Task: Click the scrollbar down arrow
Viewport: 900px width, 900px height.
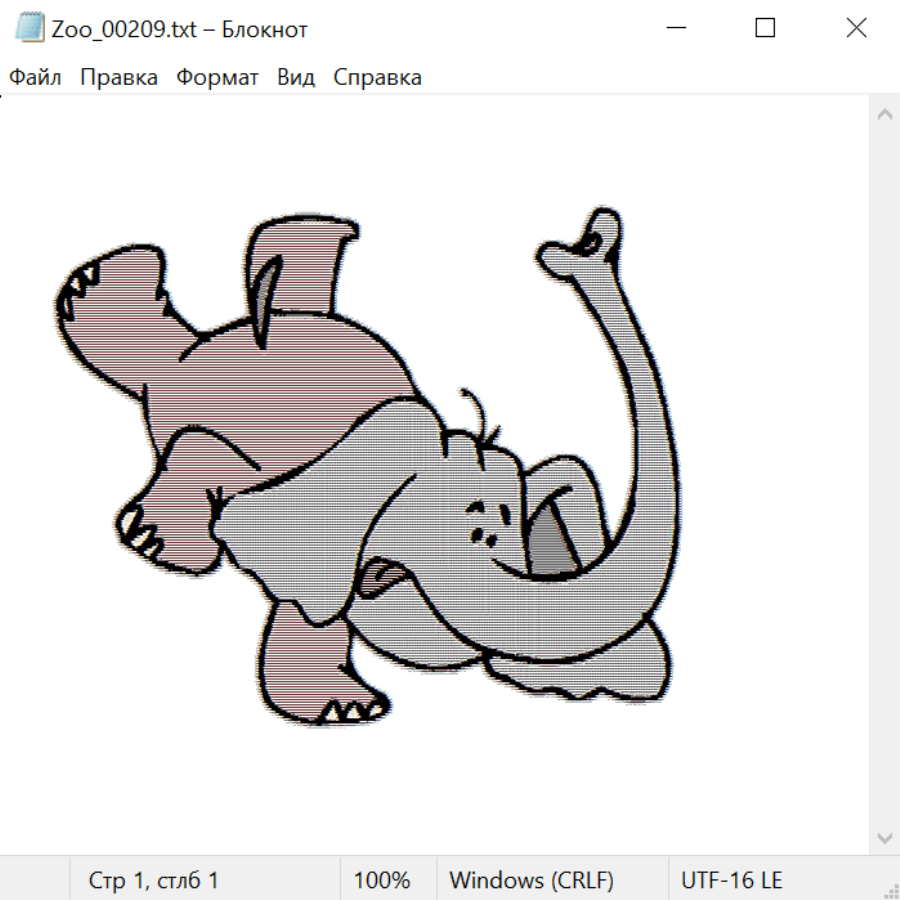Action: (884, 837)
